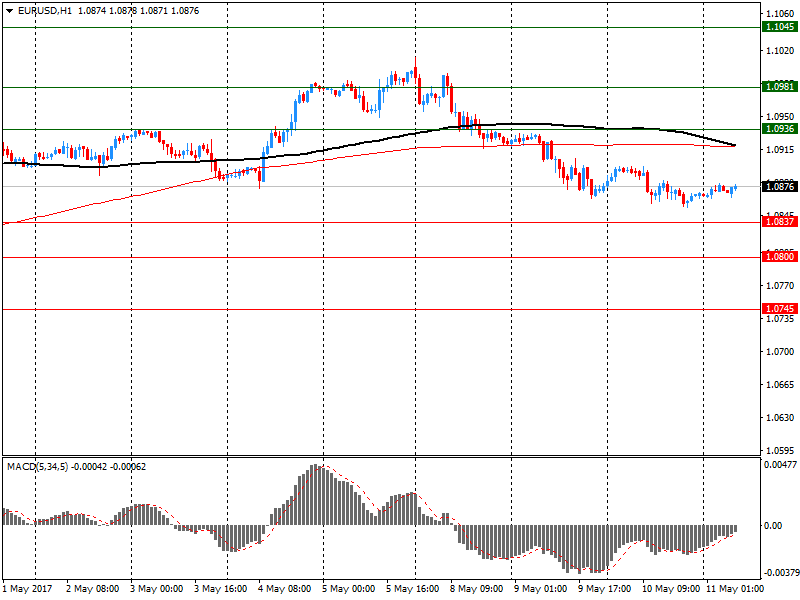
Task: Select the MACD(5,34,5) indicator label
Action: click(x=37, y=467)
